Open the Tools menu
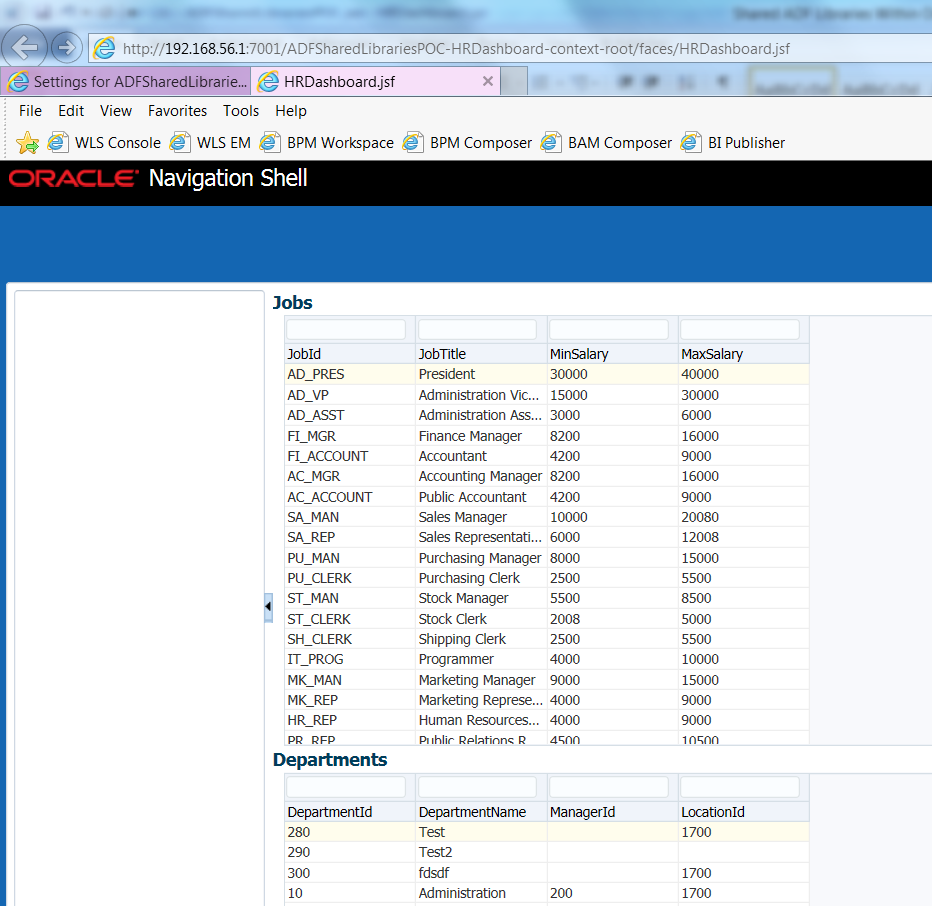This screenshot has height=906, width=932. click(x=240, y=111)
